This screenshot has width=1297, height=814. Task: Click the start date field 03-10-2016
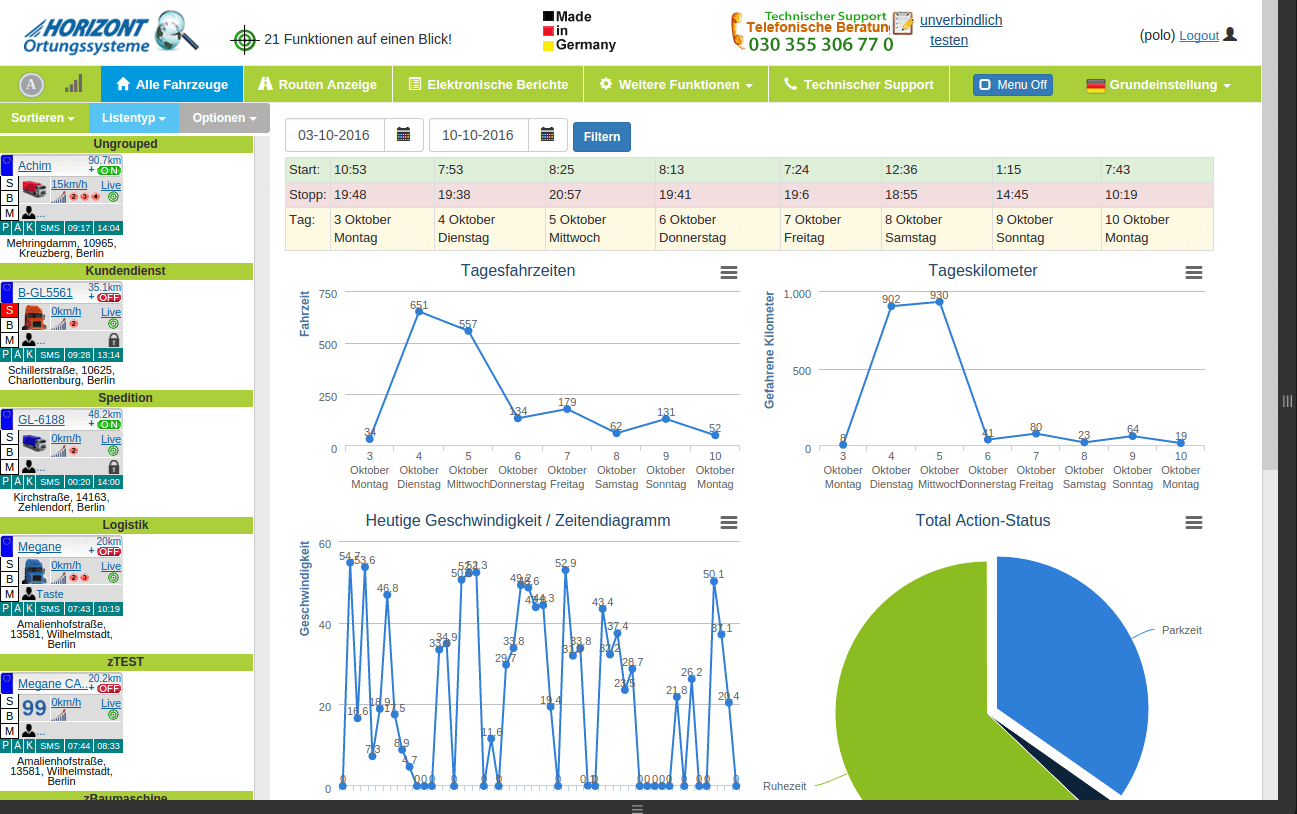[336, 135]
